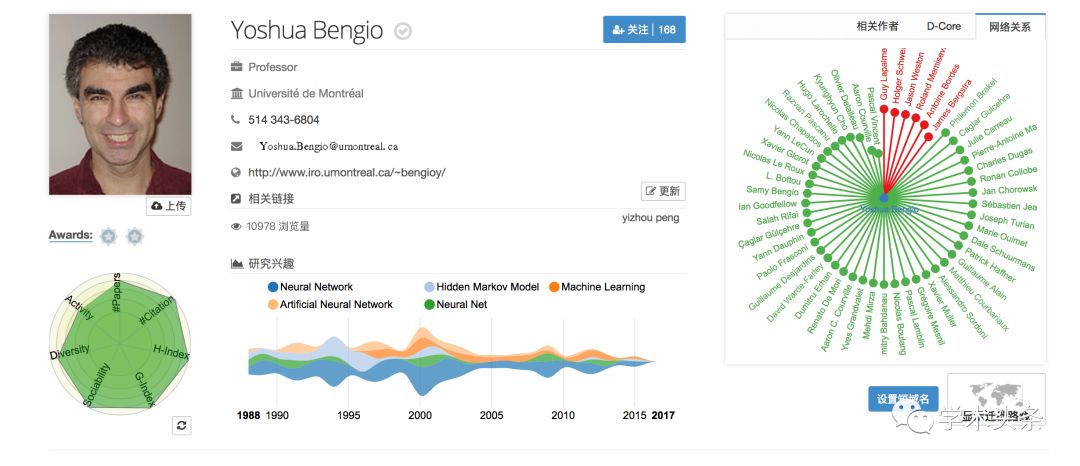
Task: Click the eye icon beside view count
Action: (237, 226)
